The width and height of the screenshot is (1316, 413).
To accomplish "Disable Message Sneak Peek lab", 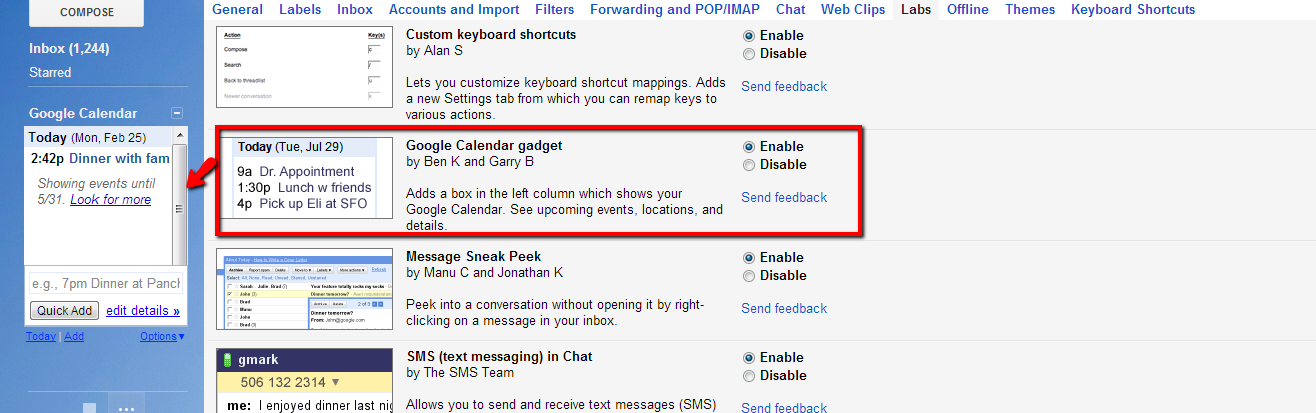I will 749,276.
